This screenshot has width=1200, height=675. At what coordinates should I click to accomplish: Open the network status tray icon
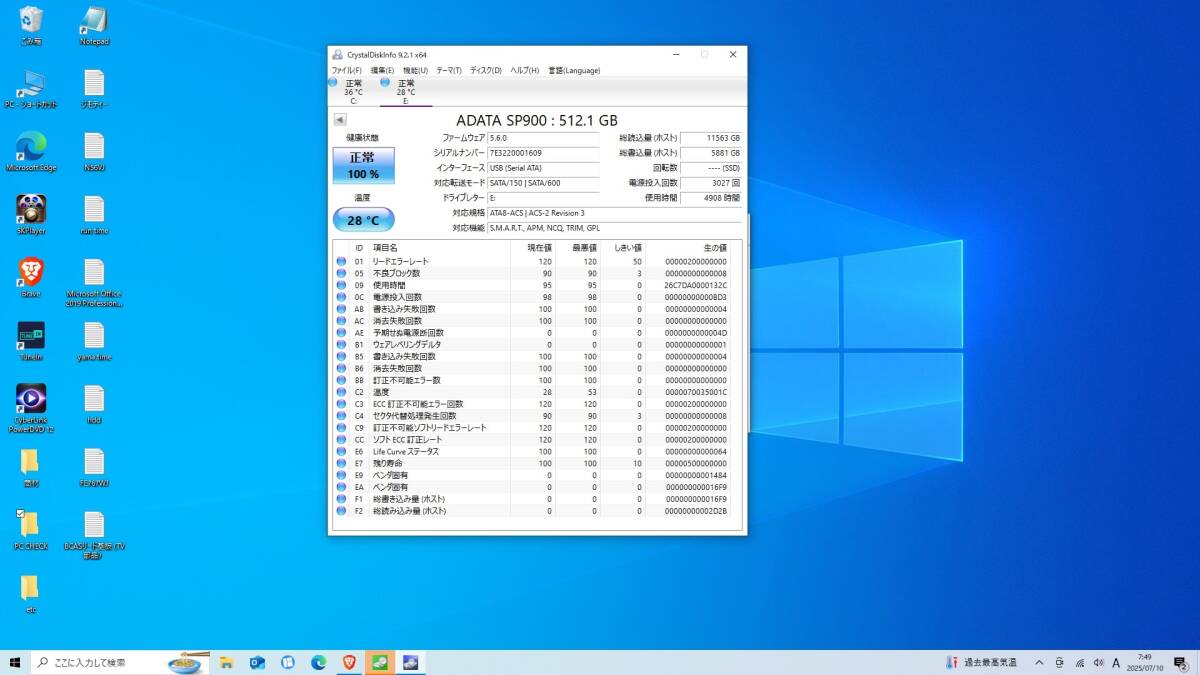coord(1079,662)
